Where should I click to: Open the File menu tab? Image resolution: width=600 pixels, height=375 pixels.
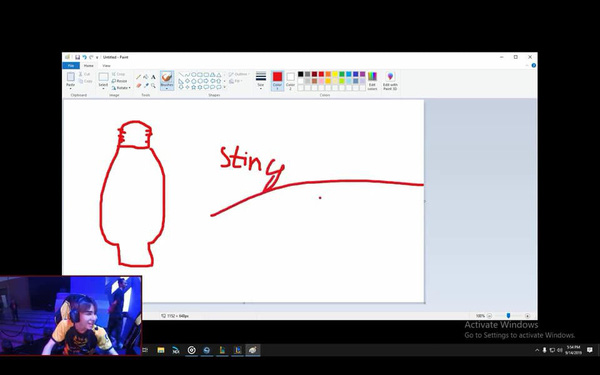coord(71,65)
